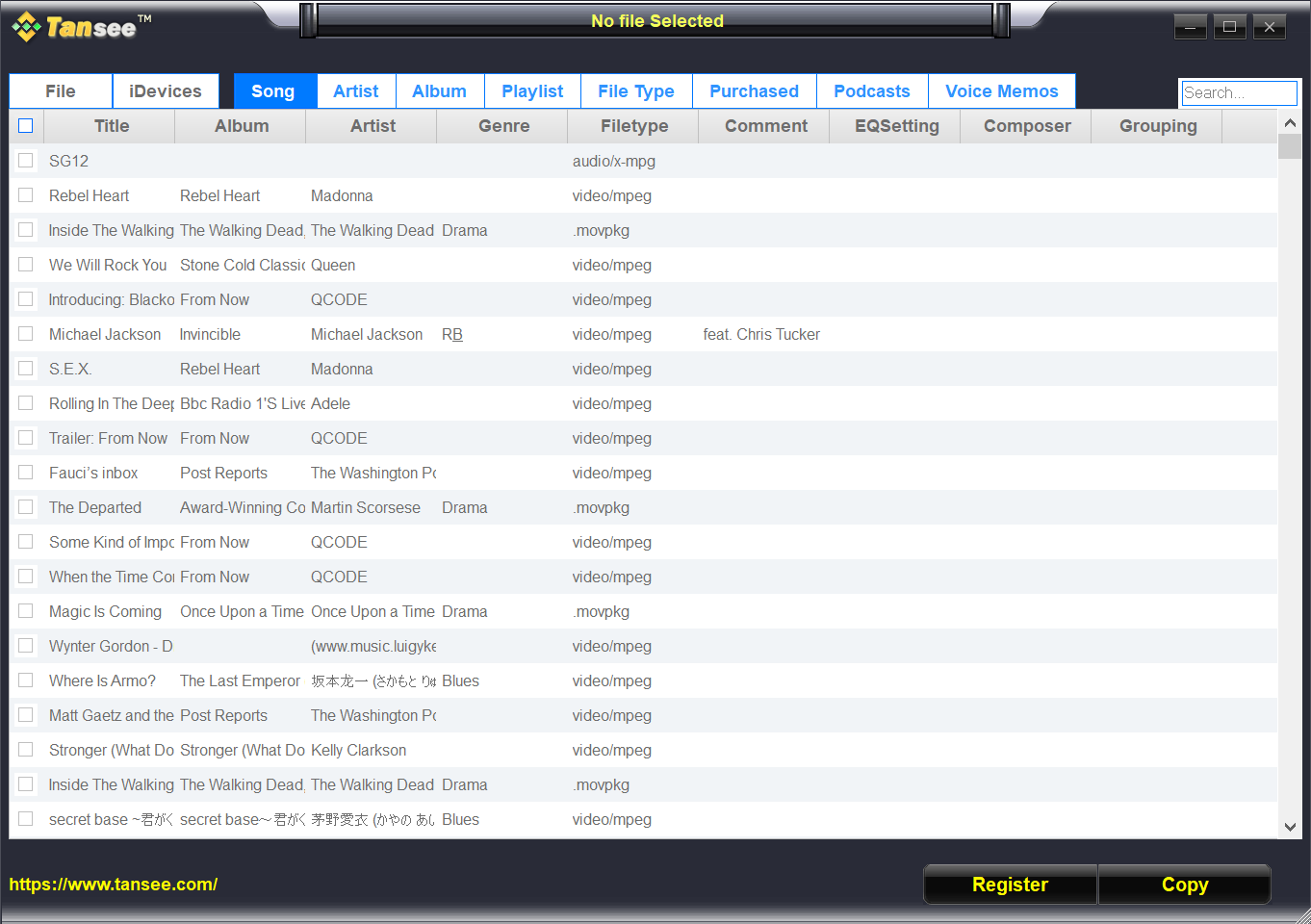Maximize the Tansee window
Screen dimensions: 1311x924
(1230, 27)
